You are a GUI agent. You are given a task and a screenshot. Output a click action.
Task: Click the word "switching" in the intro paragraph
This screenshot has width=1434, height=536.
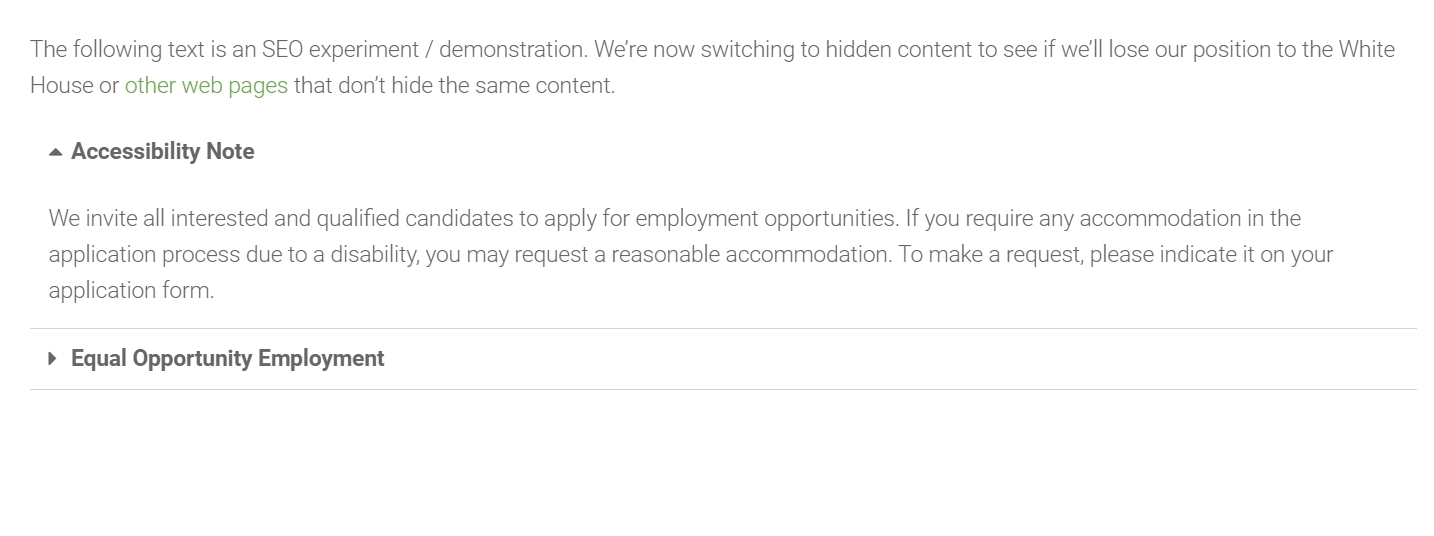[x=745, y=49]
